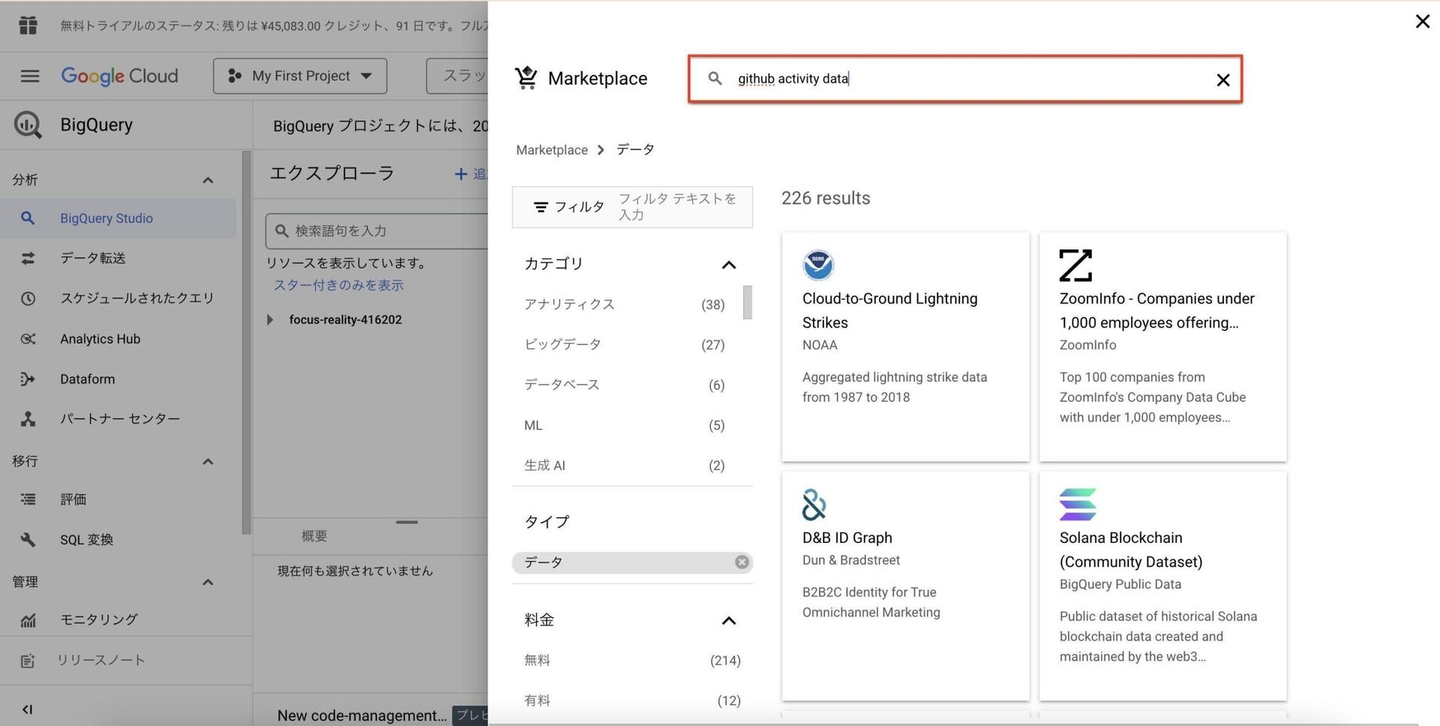1440x726 pixels.
Task: Open the My First Project selector
Action: [300, 76]
